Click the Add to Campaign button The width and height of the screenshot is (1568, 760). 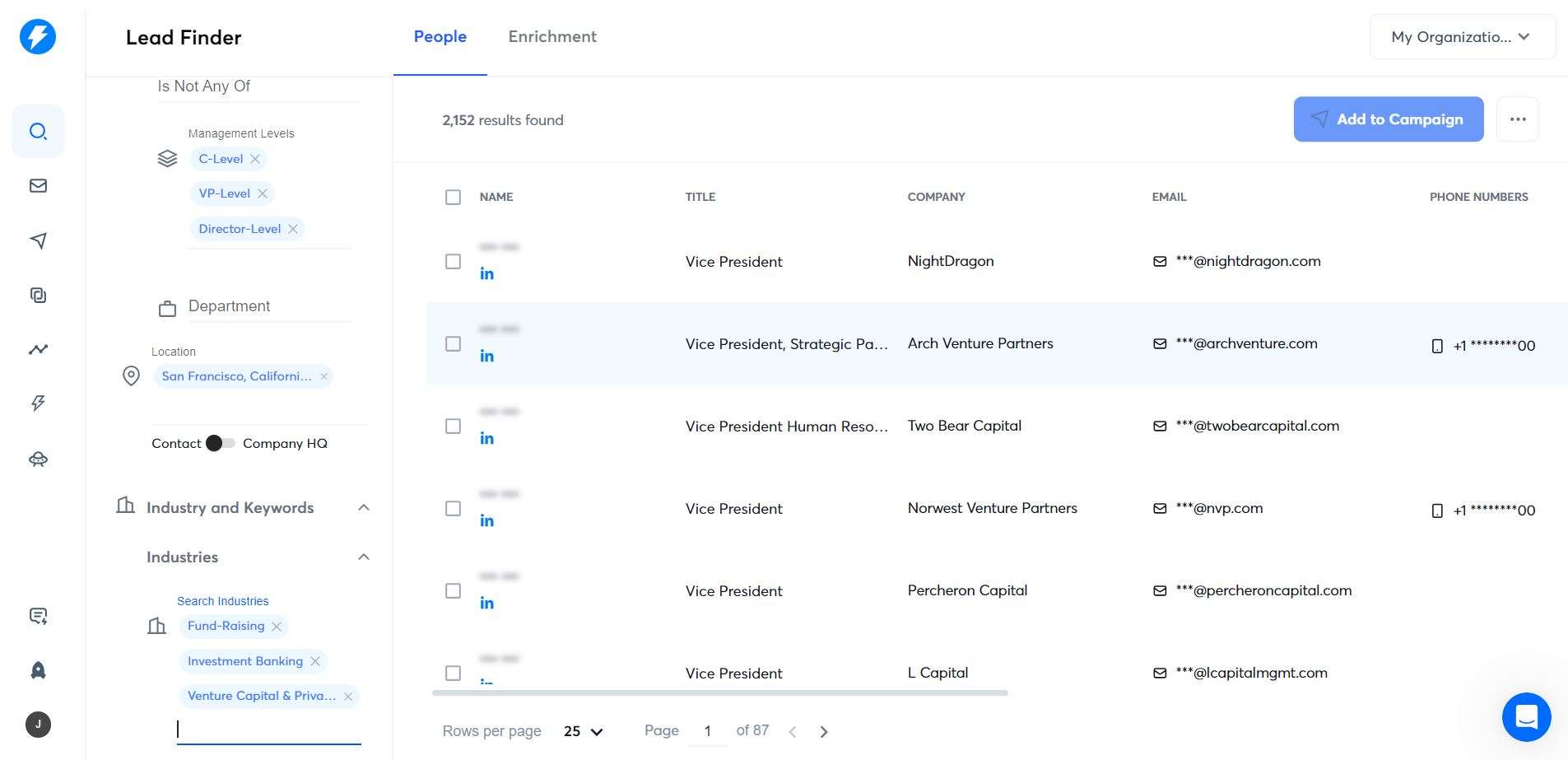pyautogui.click(x=1389, y=119)
